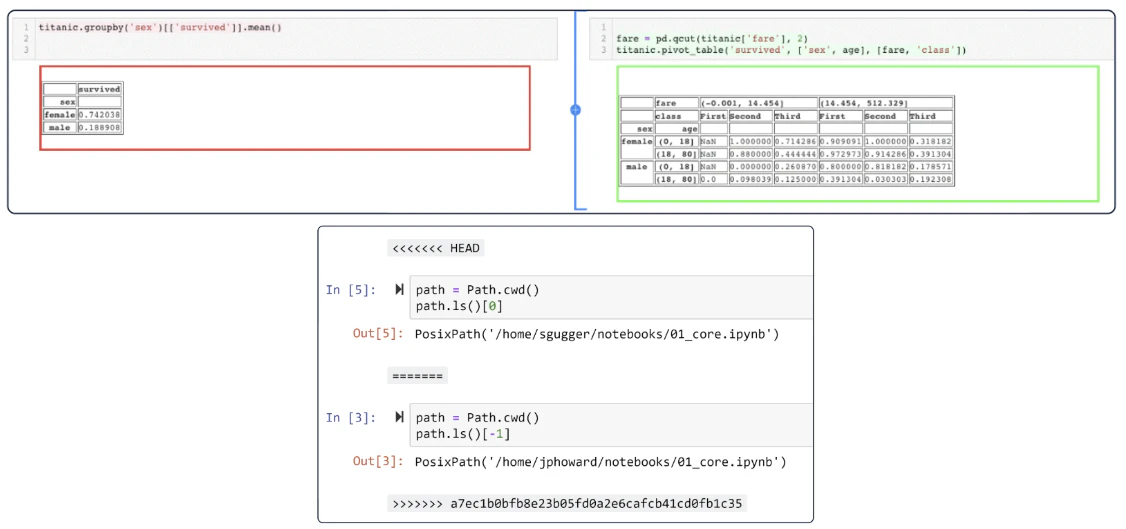Click the run cell icon beside In [3]
The image size is (1126, 529).
399,418
